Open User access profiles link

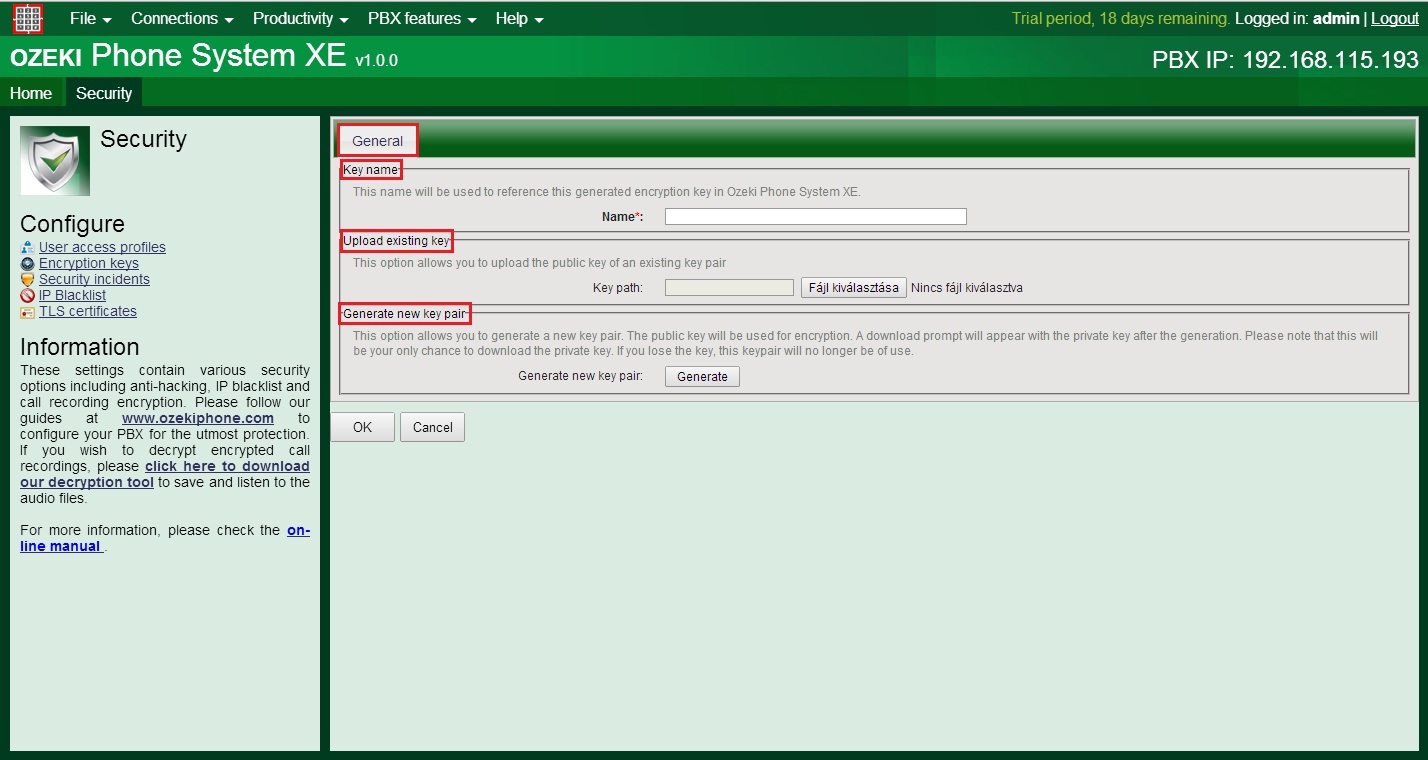coord(102,247)
